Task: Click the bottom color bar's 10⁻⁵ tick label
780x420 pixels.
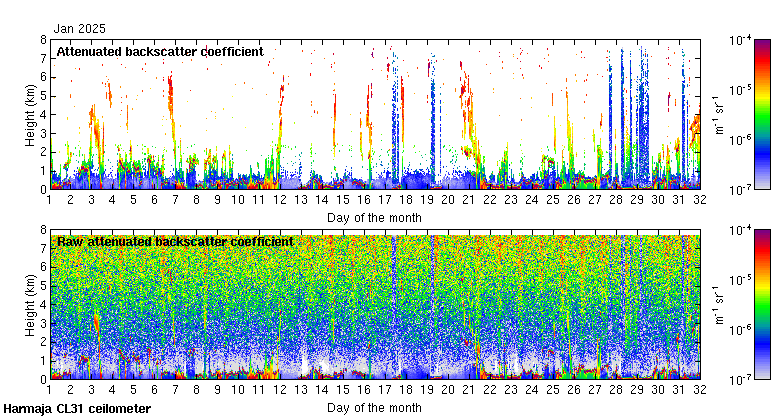Action: (740, 280)
